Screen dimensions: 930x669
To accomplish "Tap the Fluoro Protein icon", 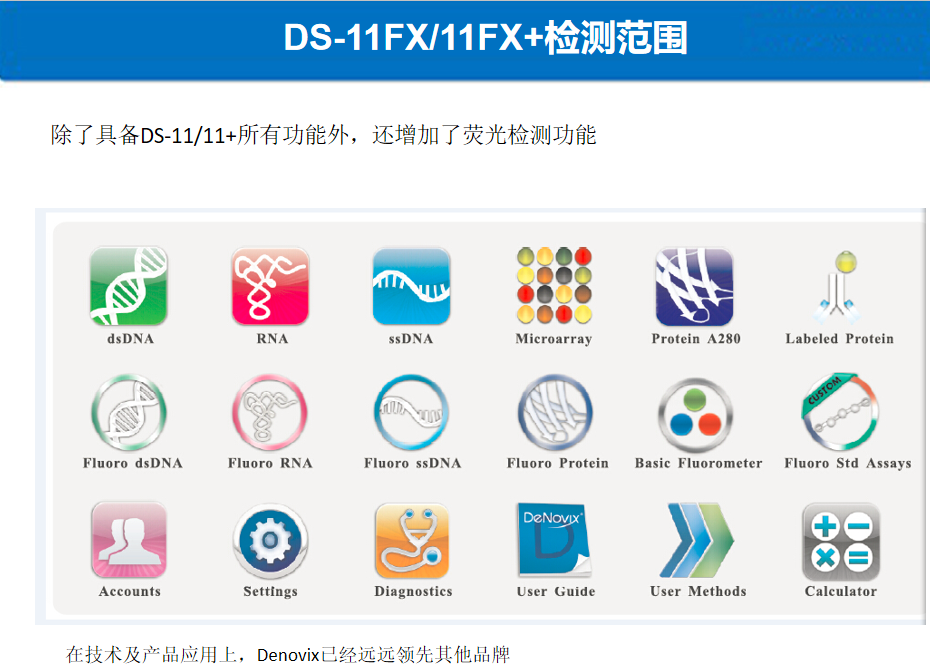I will coord(555,412).
